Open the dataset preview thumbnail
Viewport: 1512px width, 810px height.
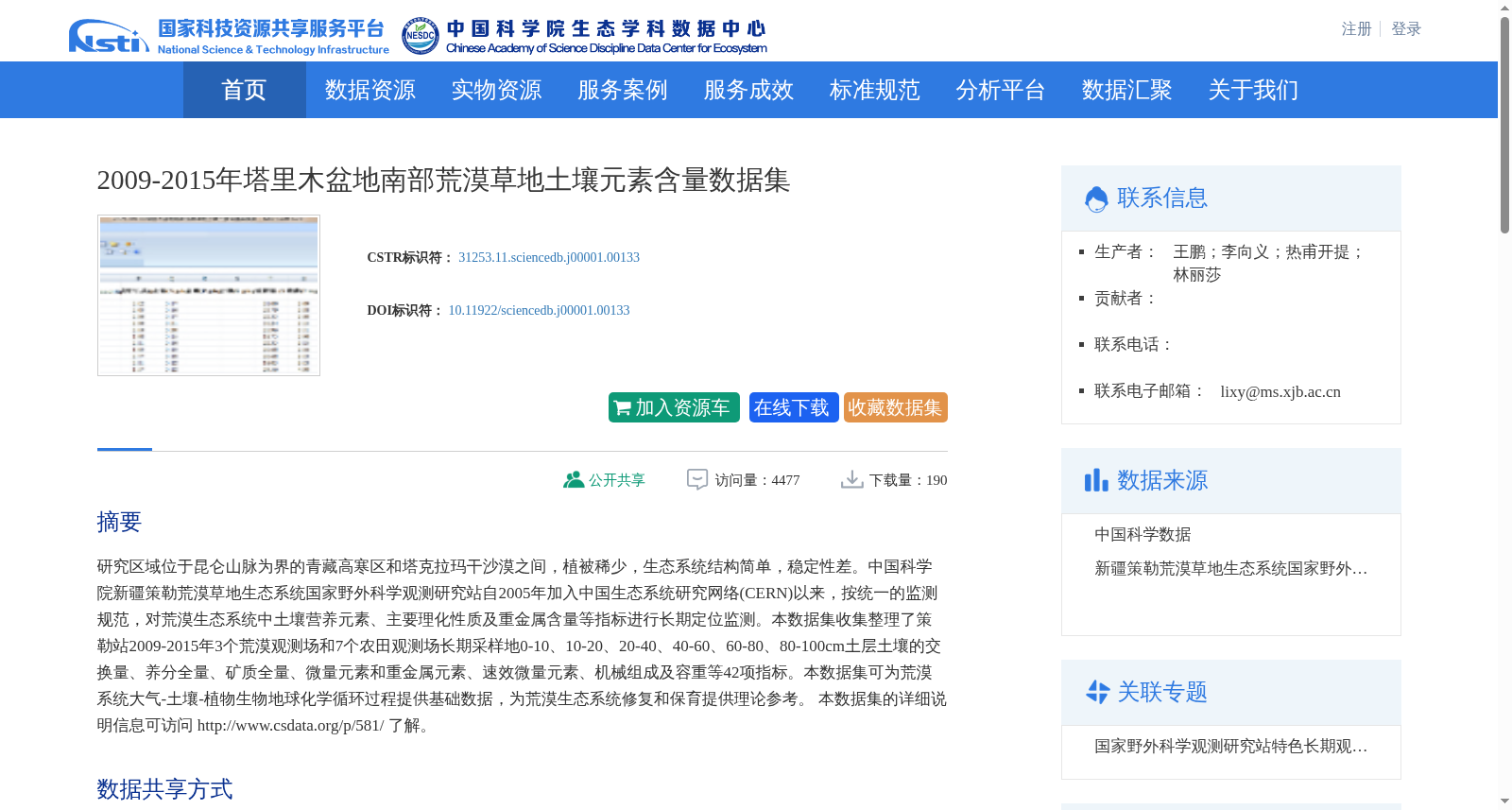click(209, 295)
